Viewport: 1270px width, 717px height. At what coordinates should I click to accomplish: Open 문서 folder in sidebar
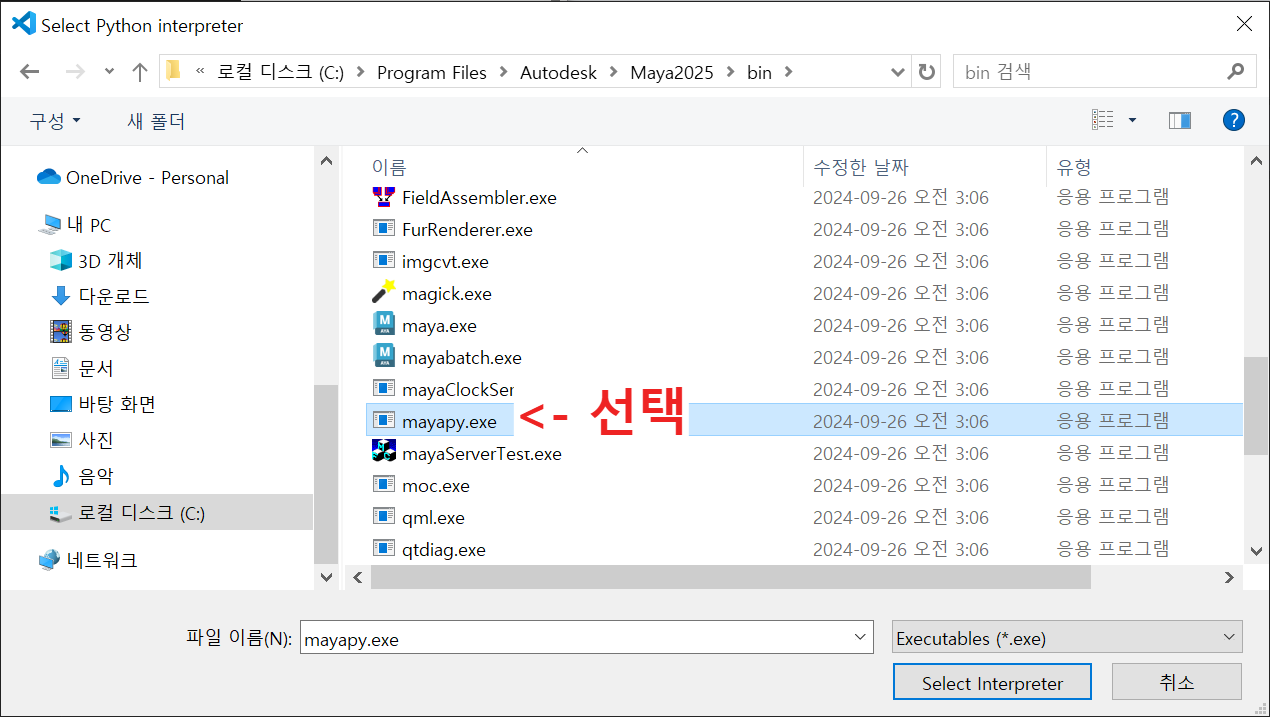pyautogui.click(x=95, y=368)
